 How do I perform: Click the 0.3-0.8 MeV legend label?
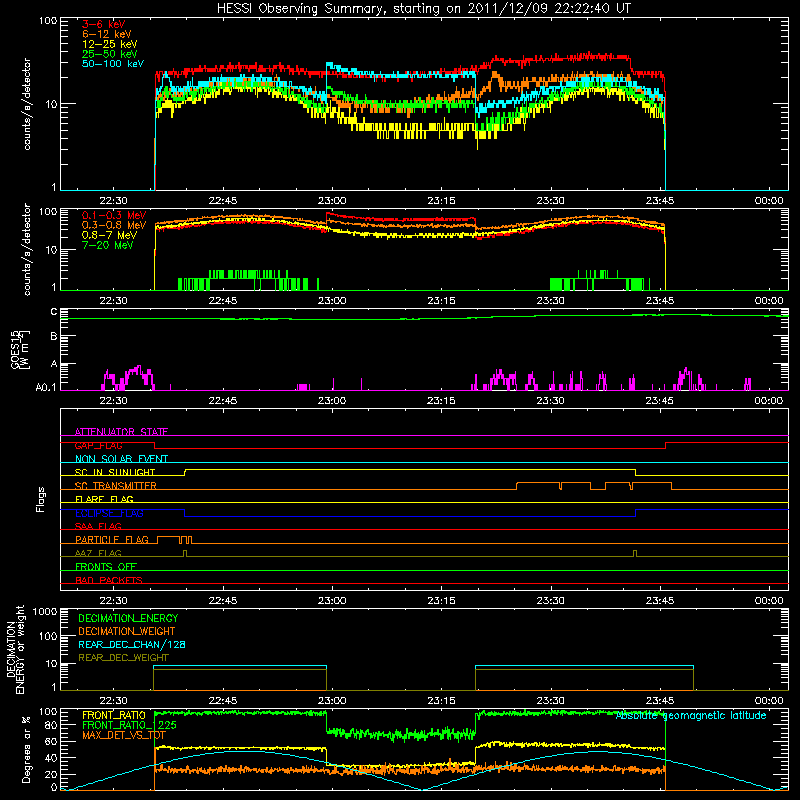(x=114, y=225)
